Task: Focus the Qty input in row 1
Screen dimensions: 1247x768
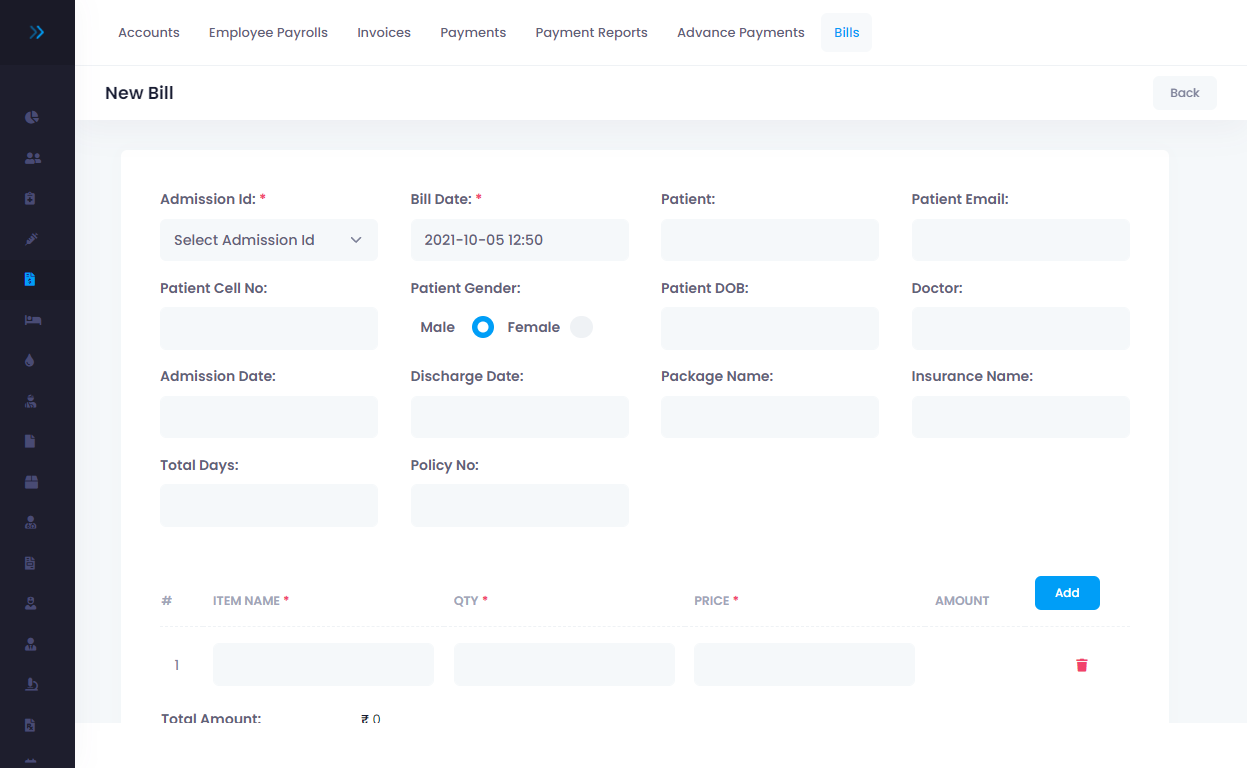Action: 564,665
